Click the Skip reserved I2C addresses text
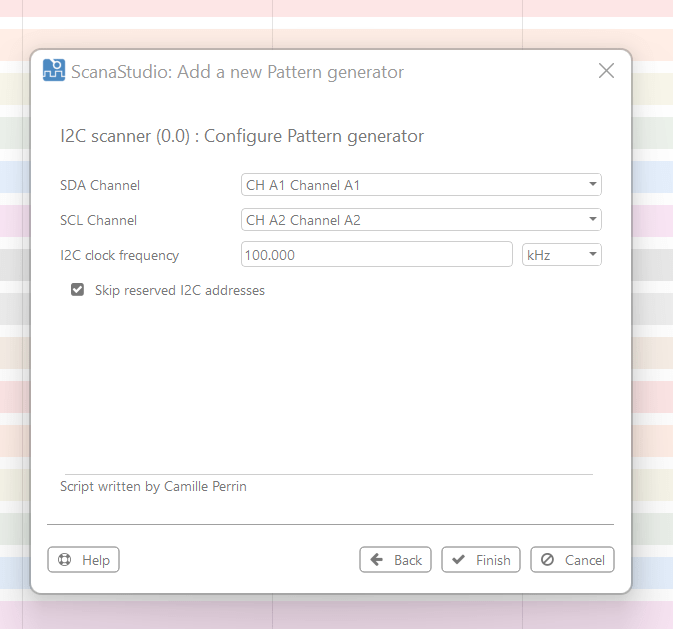Viewport: 673px width, 629px height. pyautogui.click(x=180, y=291)
